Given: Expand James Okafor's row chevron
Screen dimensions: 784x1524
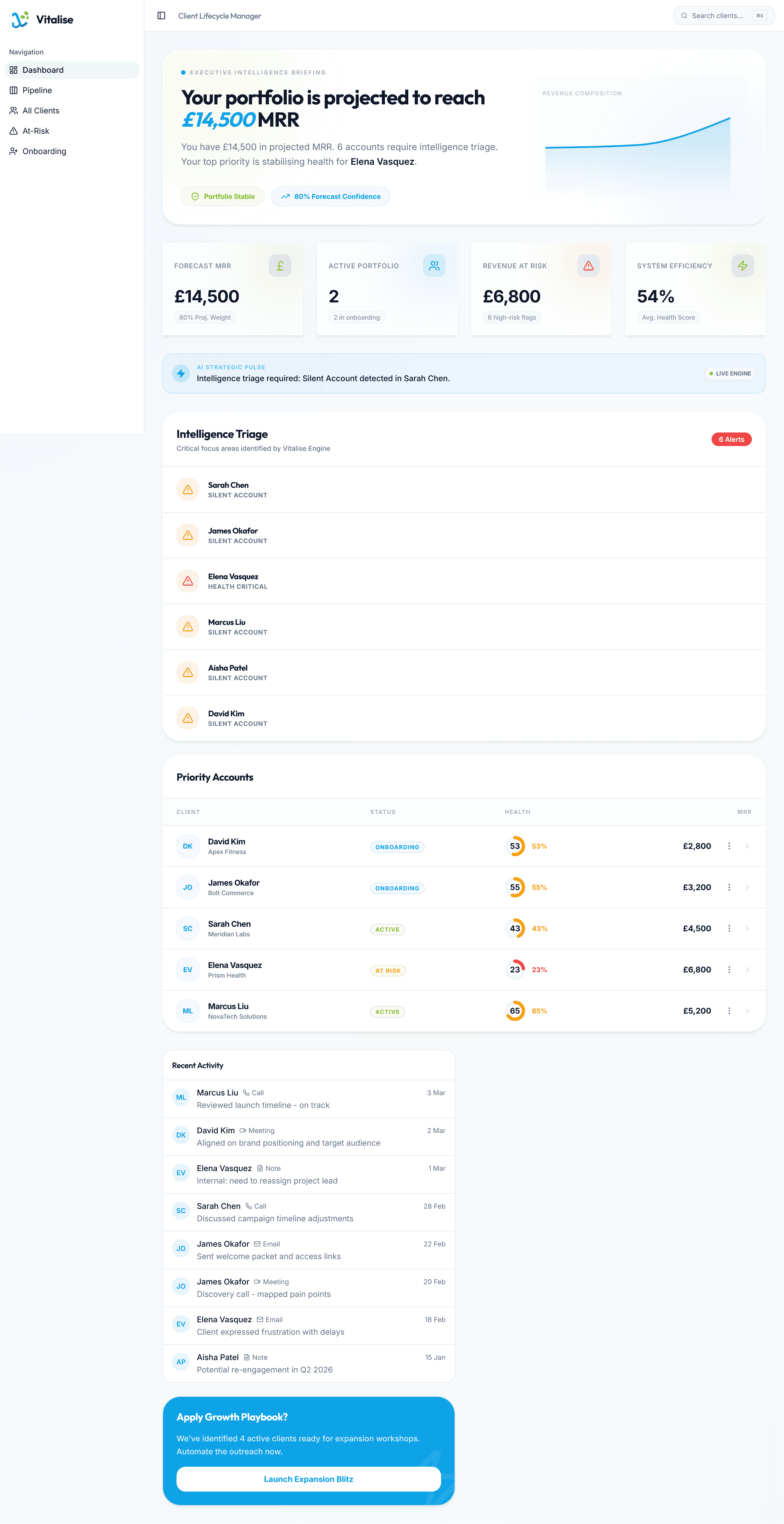Looking at the screenshot, I should tap(747, 888).
